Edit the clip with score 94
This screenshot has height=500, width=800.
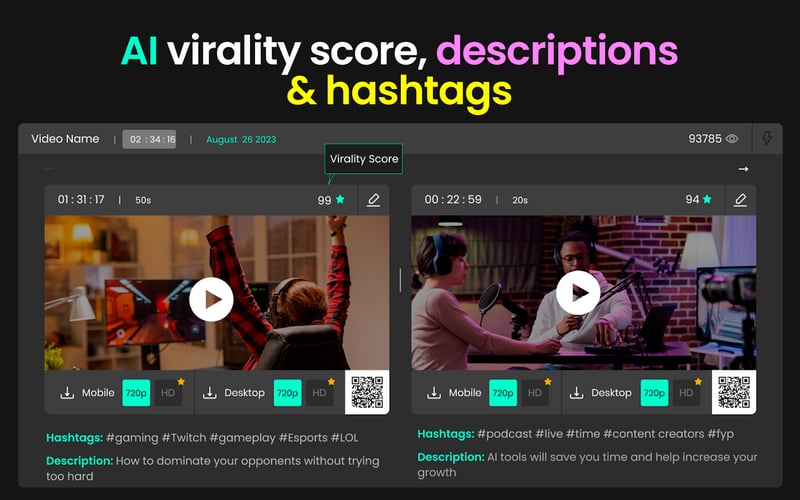740,200
